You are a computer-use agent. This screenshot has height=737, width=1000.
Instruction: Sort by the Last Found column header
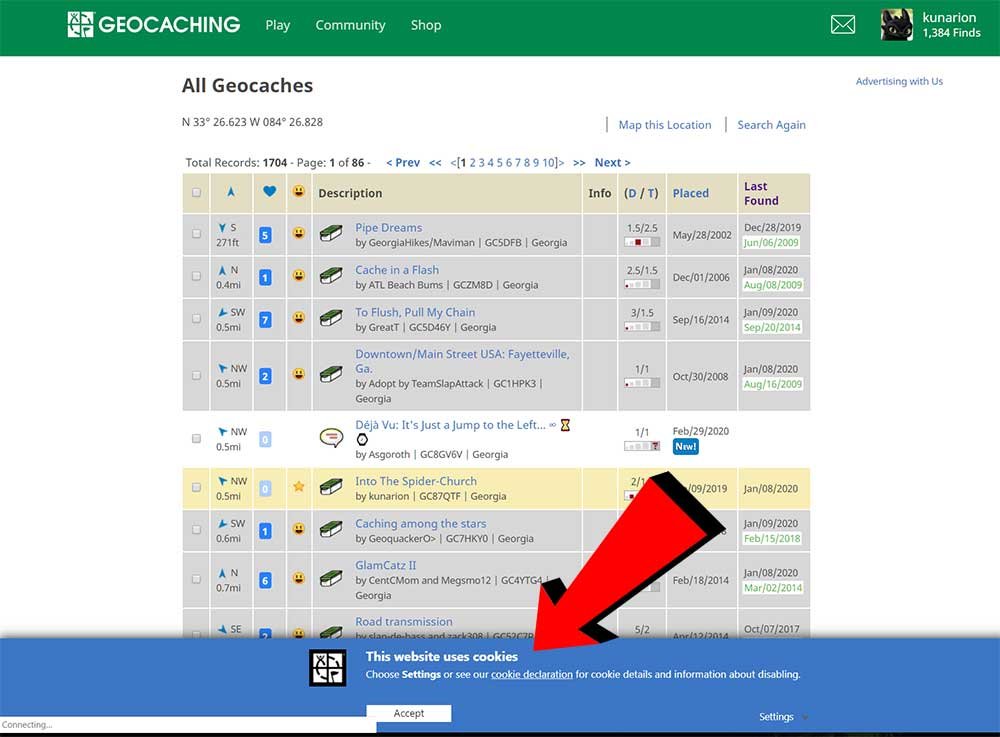(761, 193)
